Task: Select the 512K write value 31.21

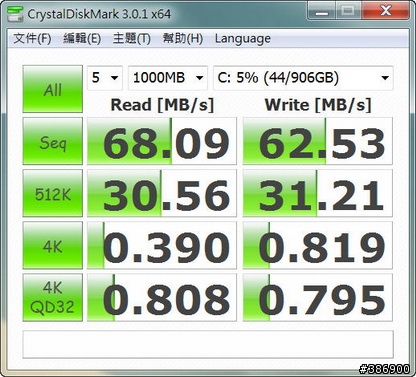Action: coord(318,193)
